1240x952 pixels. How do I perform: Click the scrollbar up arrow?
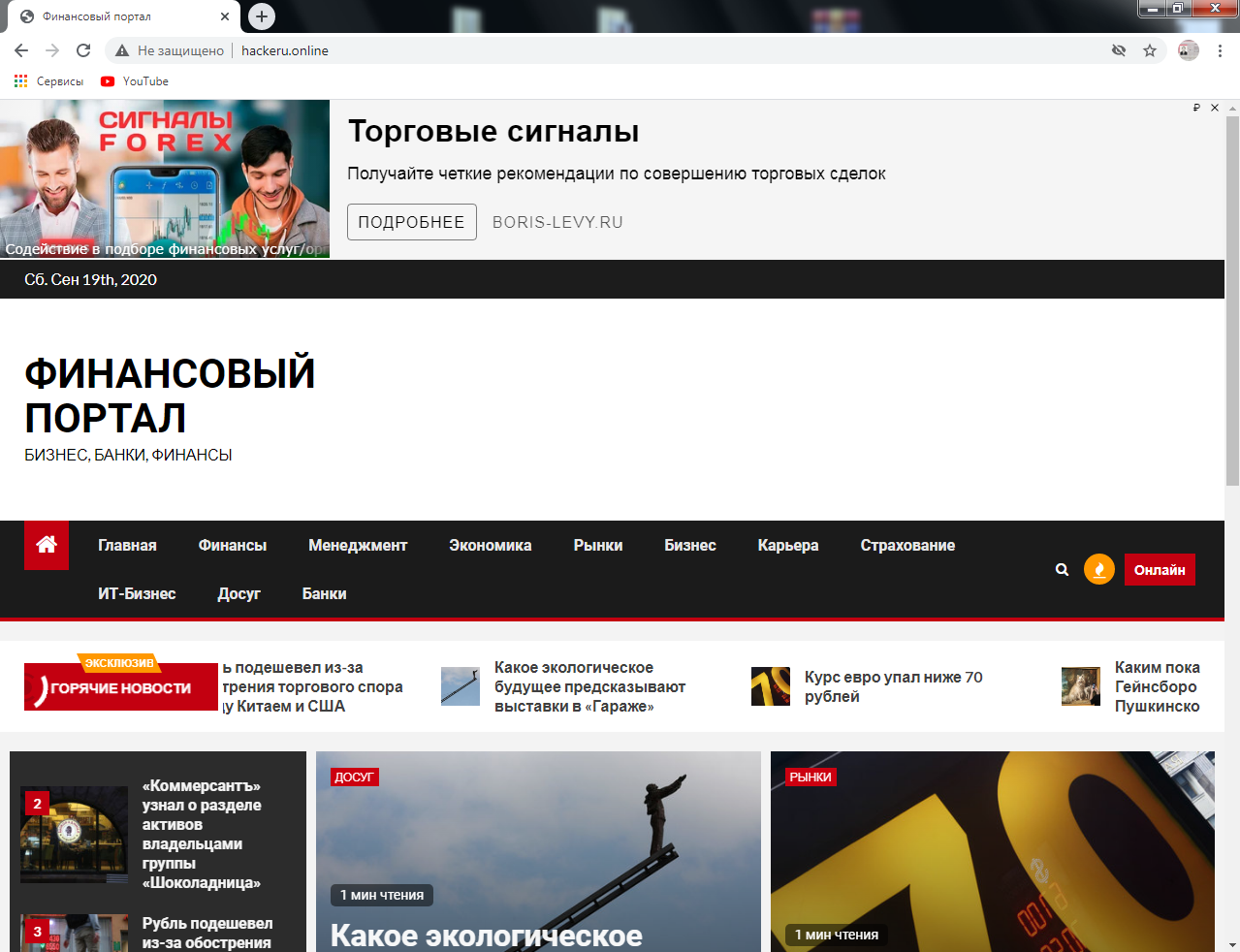click(x=1232, y=107)
